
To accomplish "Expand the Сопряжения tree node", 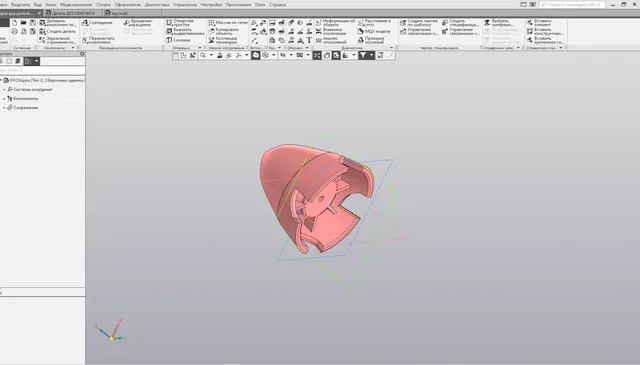I will (x=4, y=108).
